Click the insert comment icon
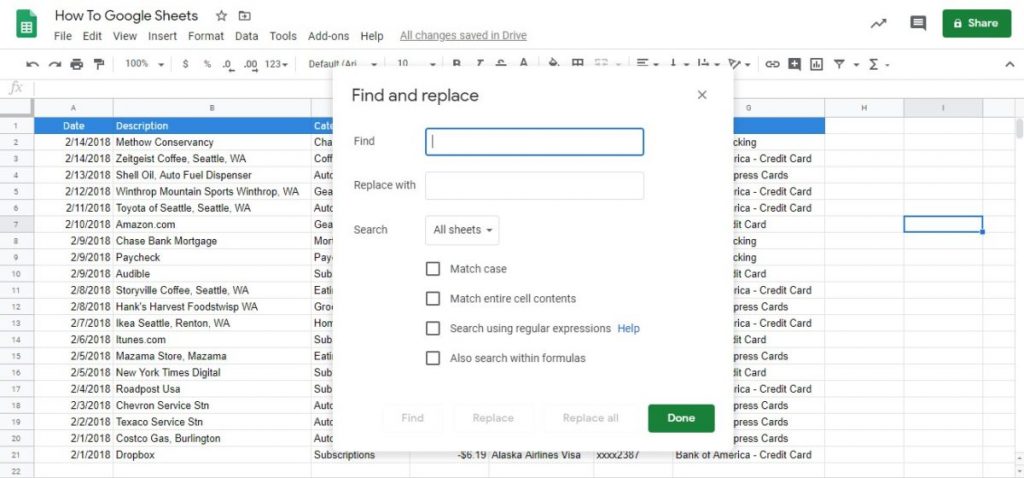The height and width of the screenshot is (478, 1024). click(794, 64)
